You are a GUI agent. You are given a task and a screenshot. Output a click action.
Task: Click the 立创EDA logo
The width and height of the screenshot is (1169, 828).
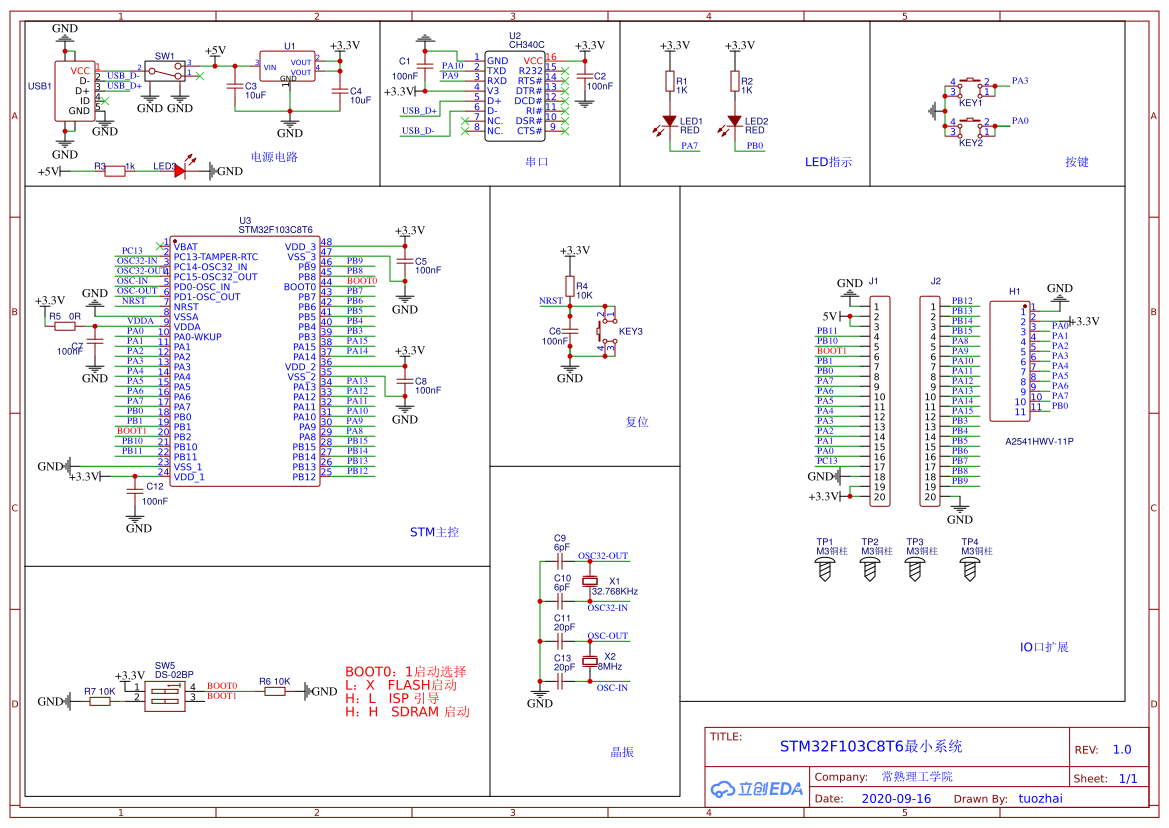tap(757, 789)
